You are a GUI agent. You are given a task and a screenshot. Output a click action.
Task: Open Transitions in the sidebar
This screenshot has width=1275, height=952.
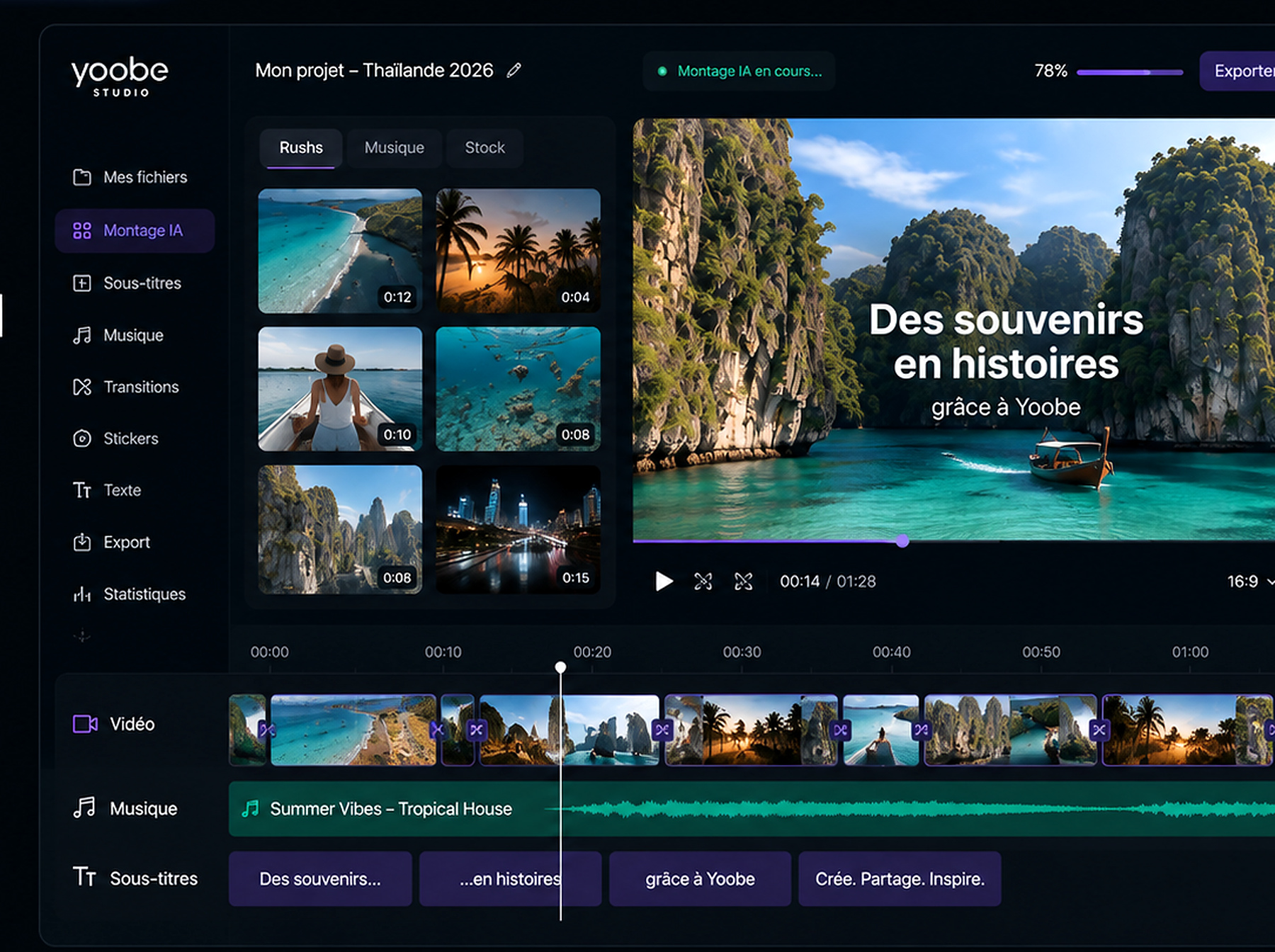126,387
